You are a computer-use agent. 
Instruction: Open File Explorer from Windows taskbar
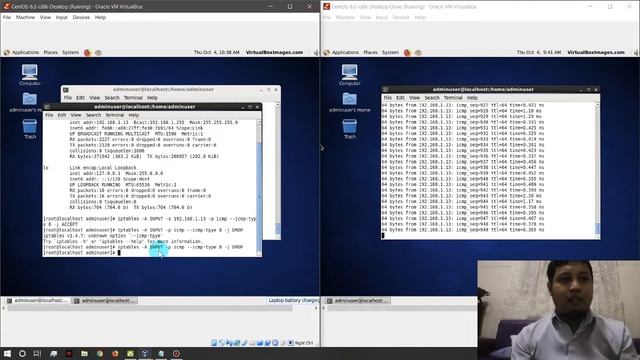(84, 353)
